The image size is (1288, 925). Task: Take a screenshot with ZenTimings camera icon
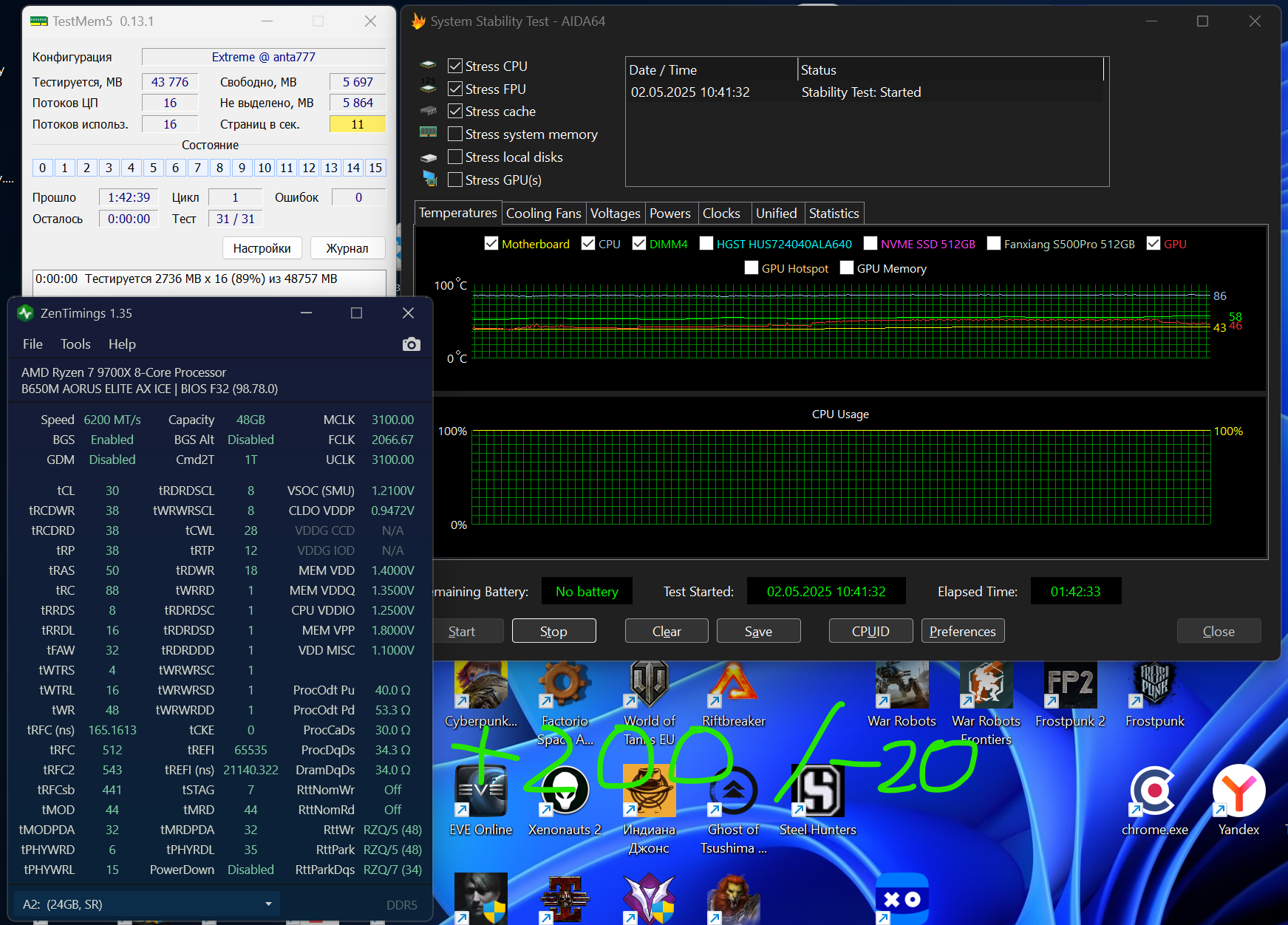pos(412,344)
